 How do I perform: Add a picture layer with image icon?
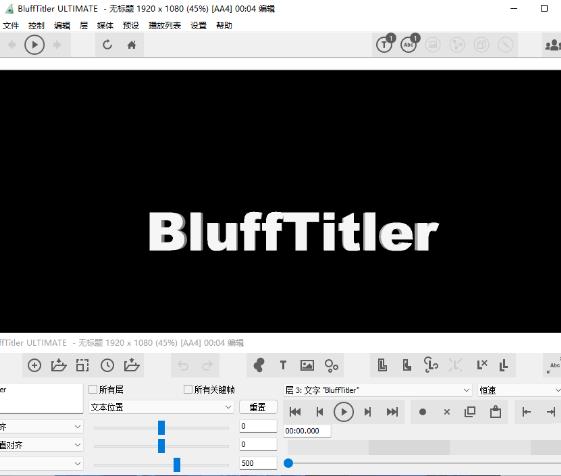pos(307,365)
